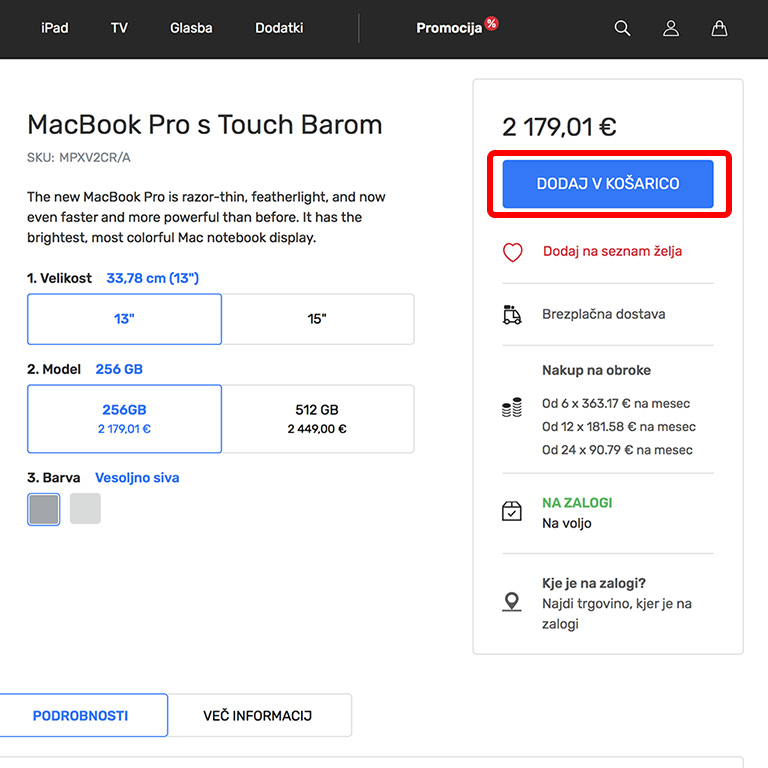Click the in-stock box icon
This screenshot has height=768, width=768.
coord(512,511)
